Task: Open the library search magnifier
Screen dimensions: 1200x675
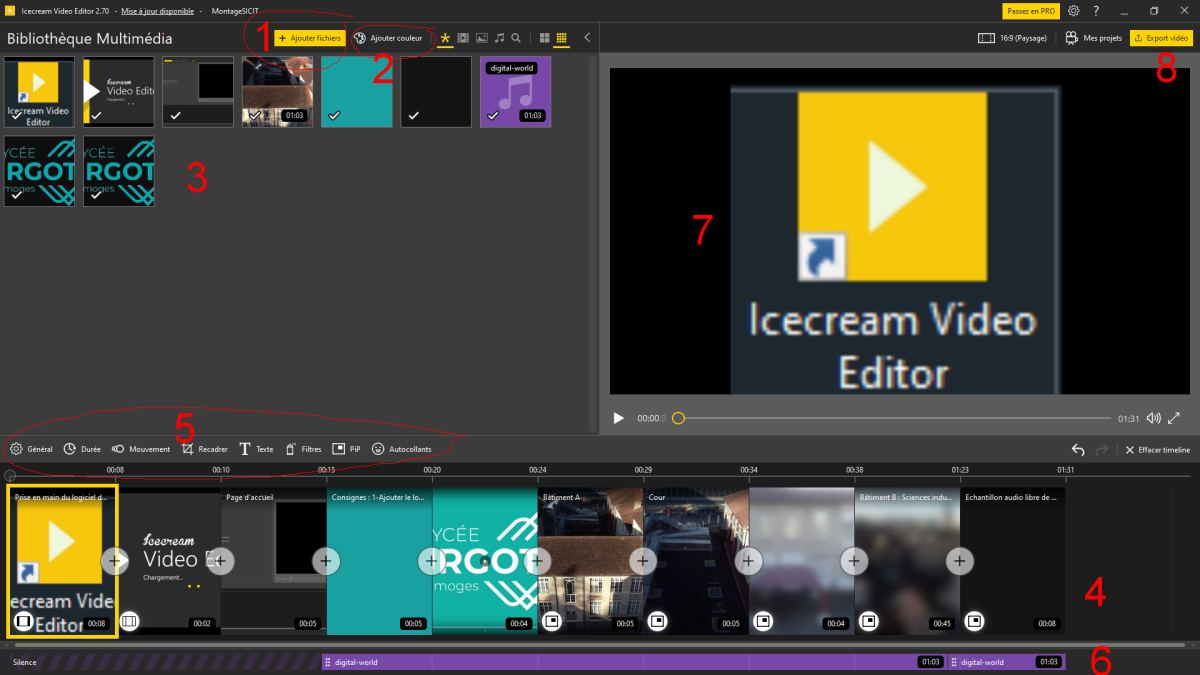Action: 516,38
